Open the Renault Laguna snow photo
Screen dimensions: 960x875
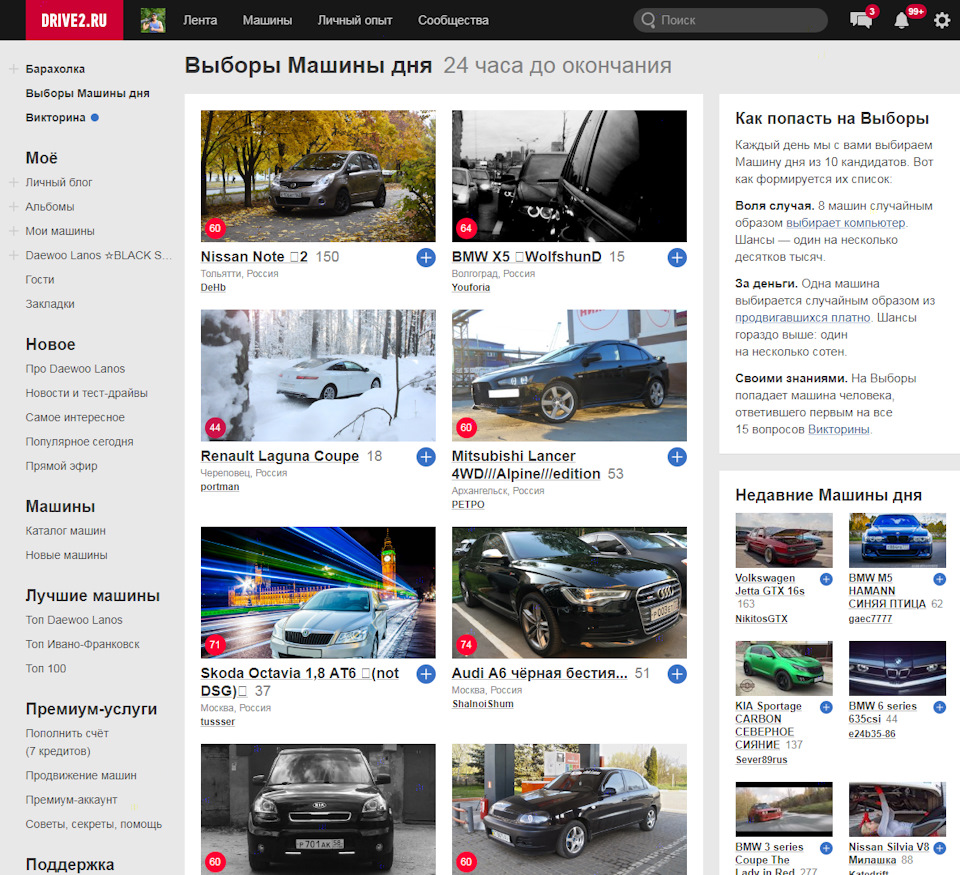[x=318, y=375]
